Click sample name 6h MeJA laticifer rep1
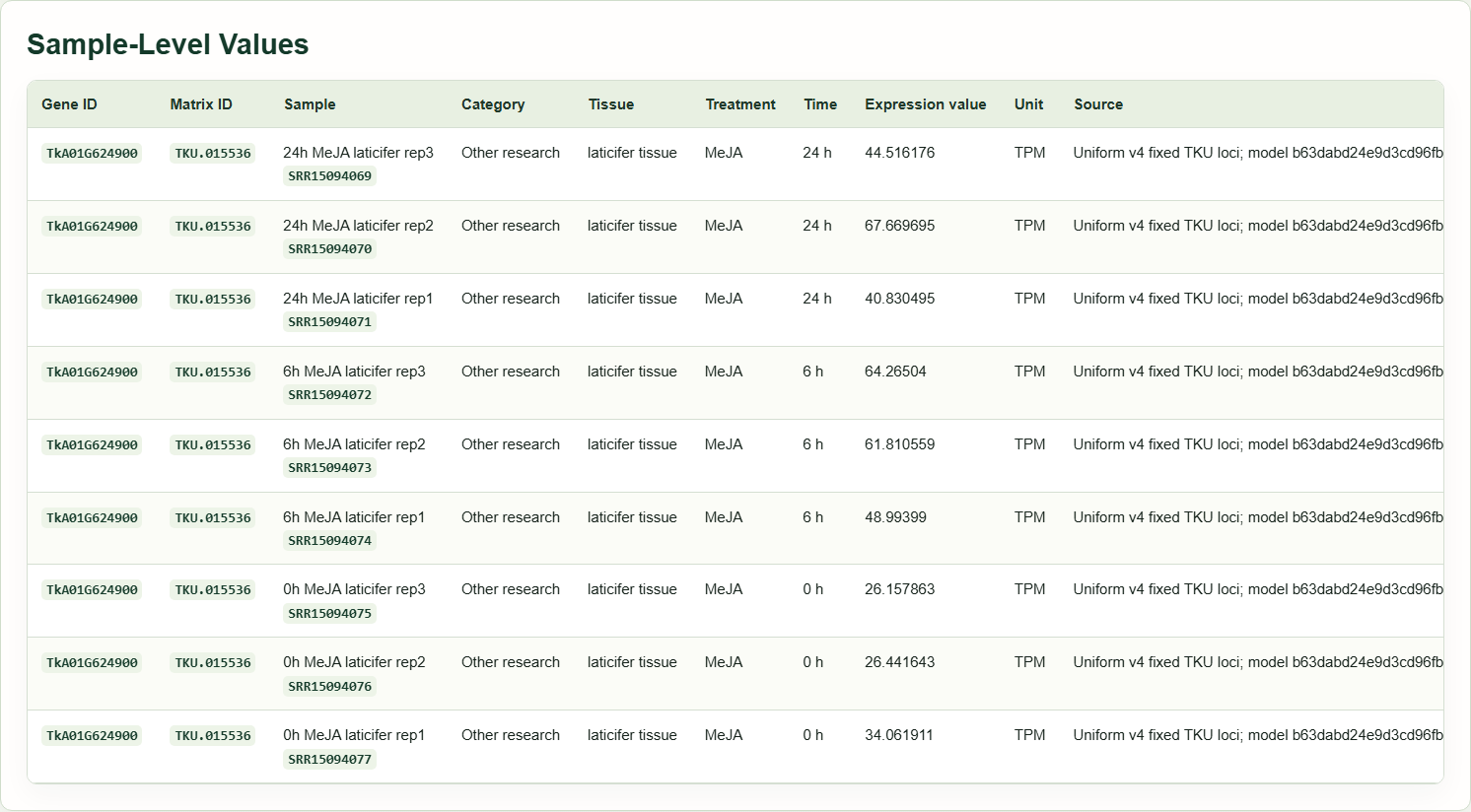1471x812 pixels. (354, 517)
